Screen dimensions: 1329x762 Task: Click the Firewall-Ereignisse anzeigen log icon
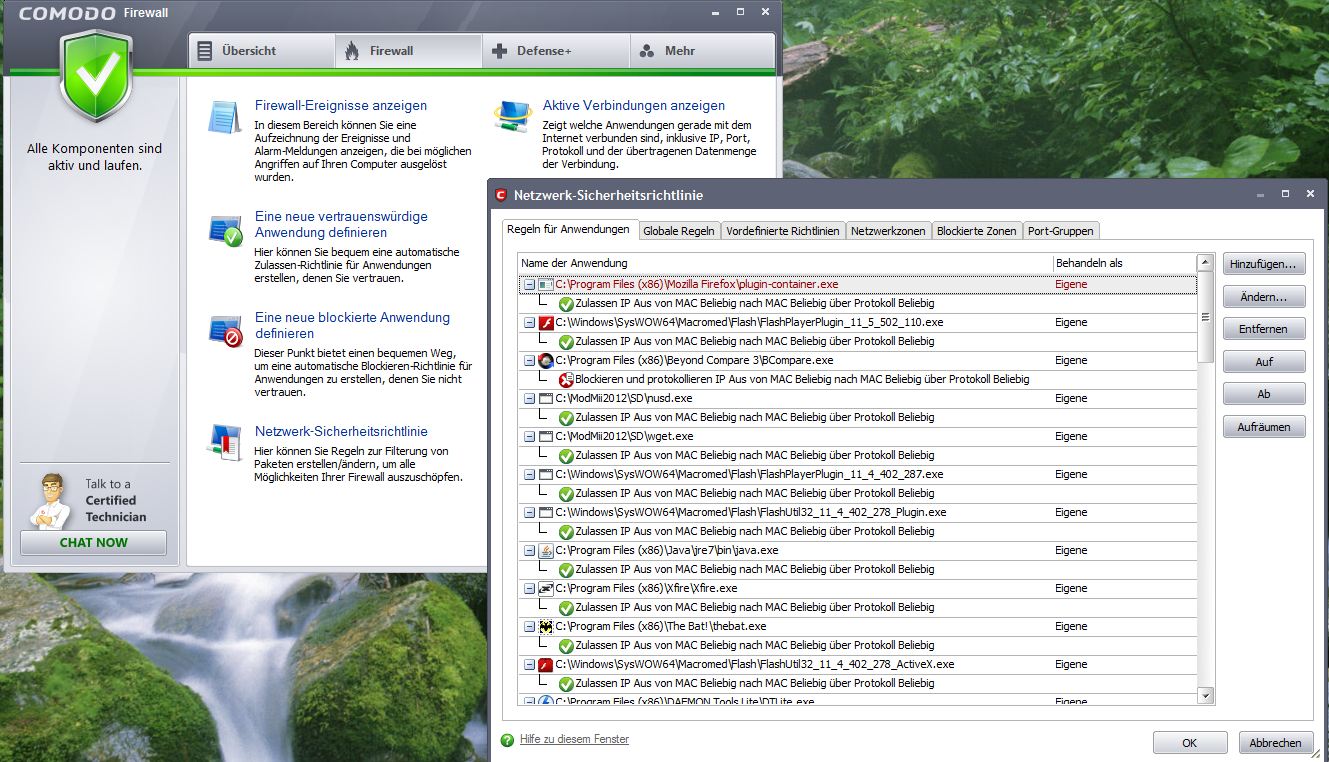(x=225, y=117)
